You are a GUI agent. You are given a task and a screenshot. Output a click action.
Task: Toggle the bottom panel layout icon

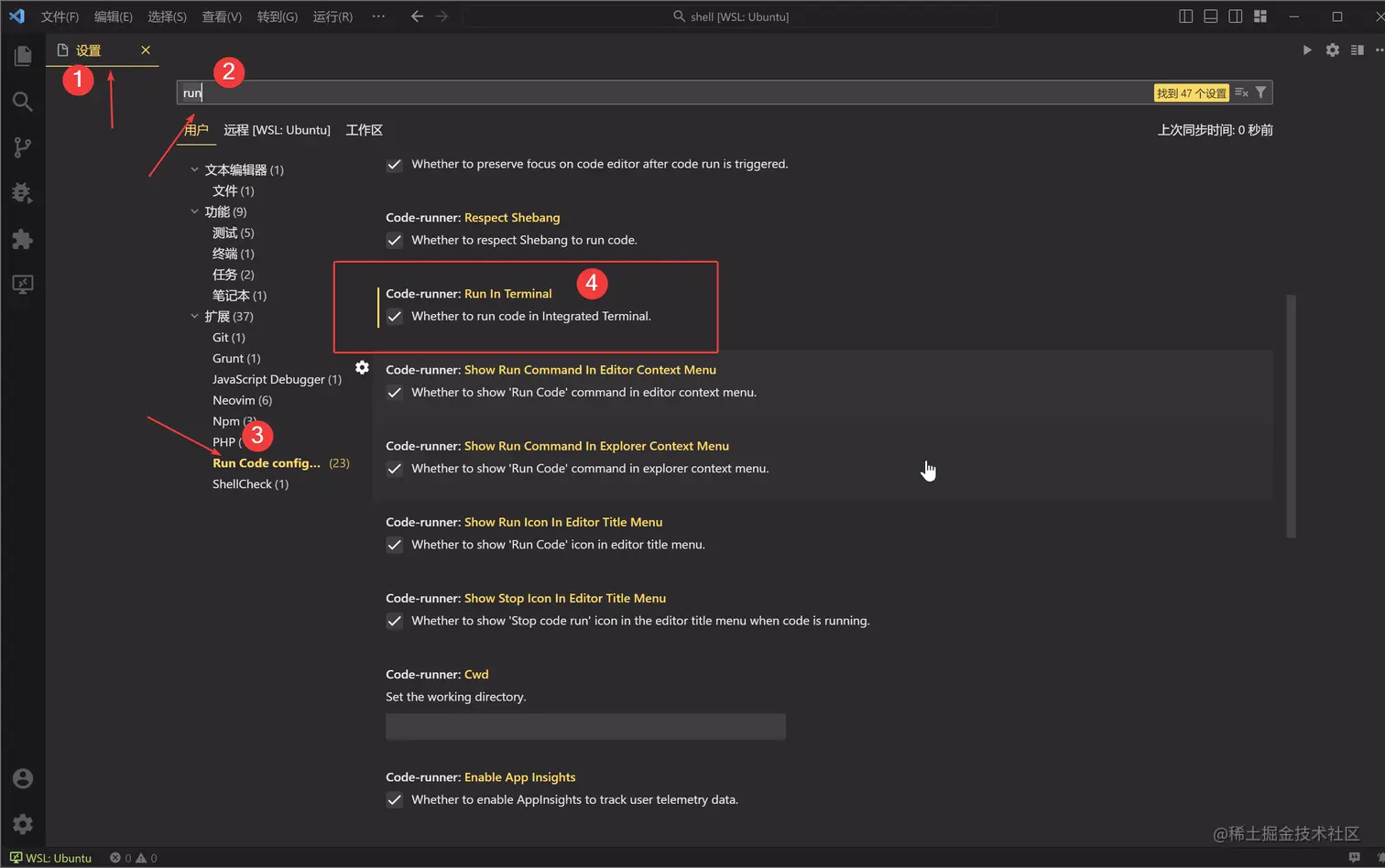(1210, 16)
